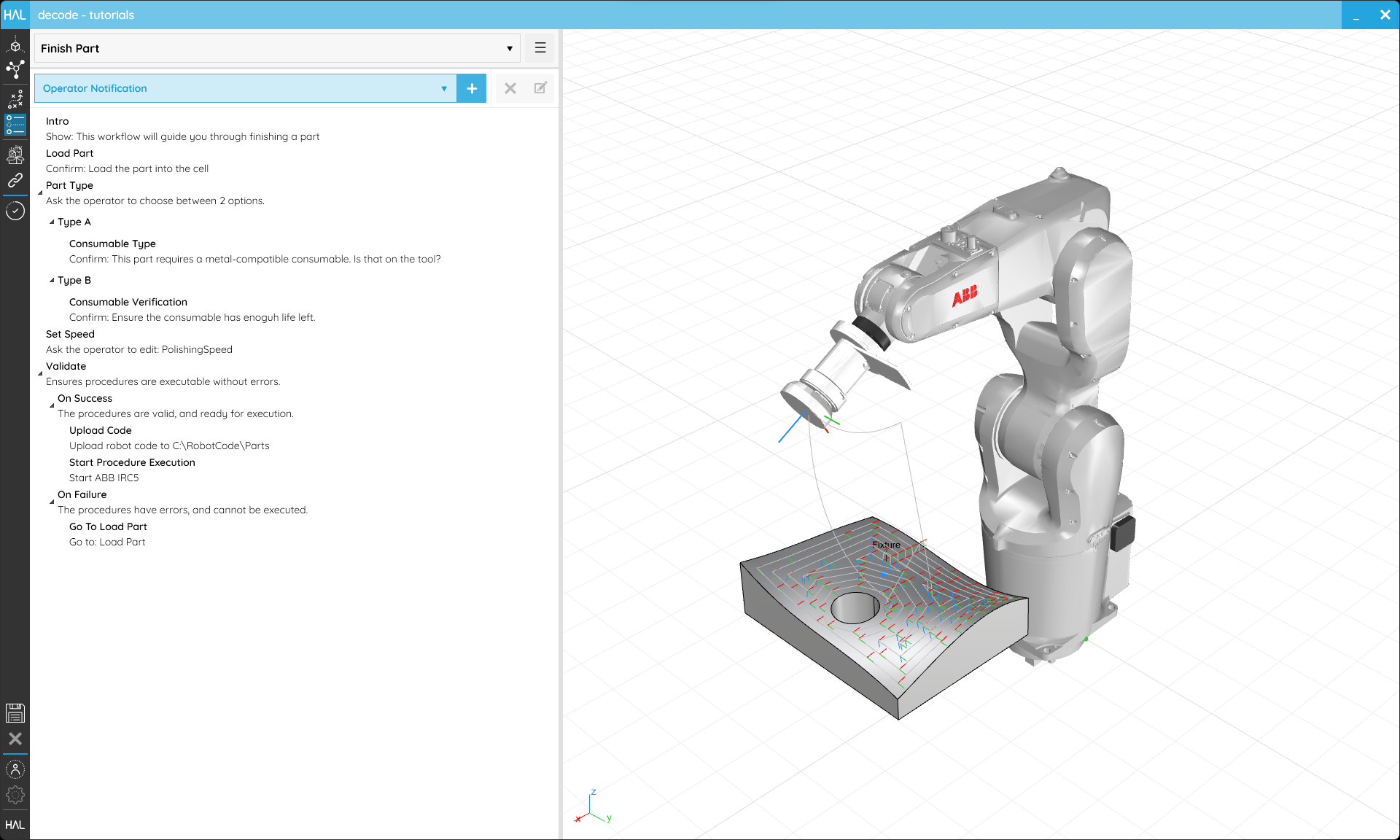1400x840 pixels.
Task: Edit selected step with pencil icon
Action: [540, 88]
